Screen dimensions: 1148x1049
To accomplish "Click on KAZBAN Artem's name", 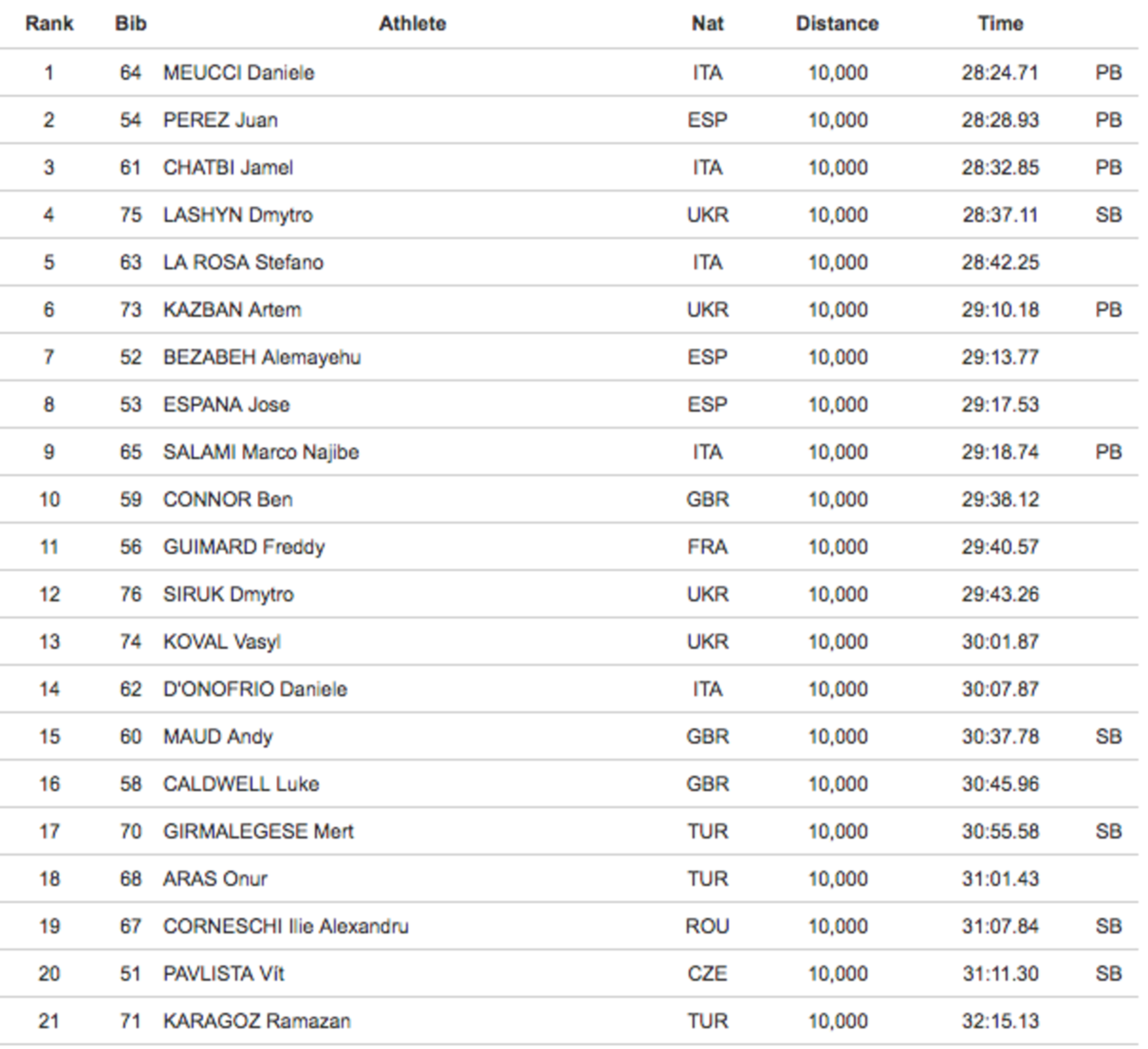I will (x=232, y=310).
